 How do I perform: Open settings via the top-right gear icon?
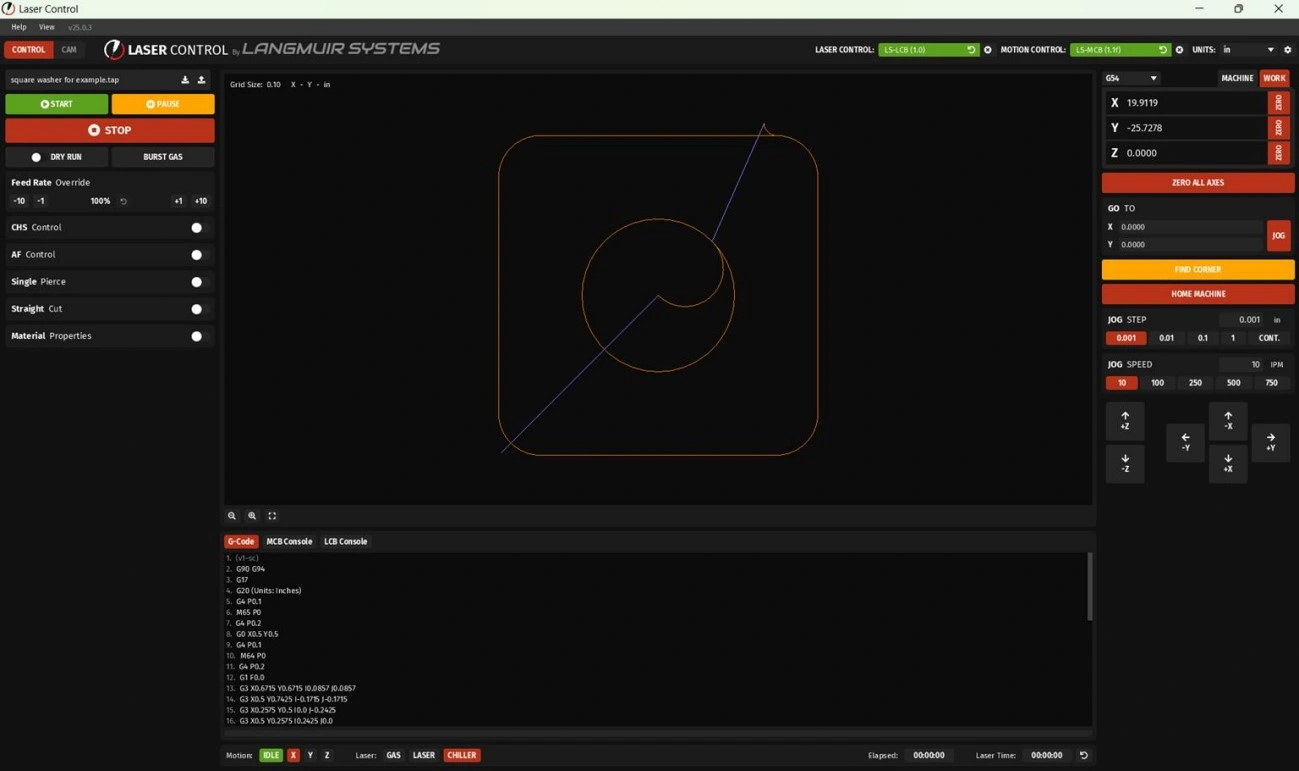click(x=1287, y=50)
